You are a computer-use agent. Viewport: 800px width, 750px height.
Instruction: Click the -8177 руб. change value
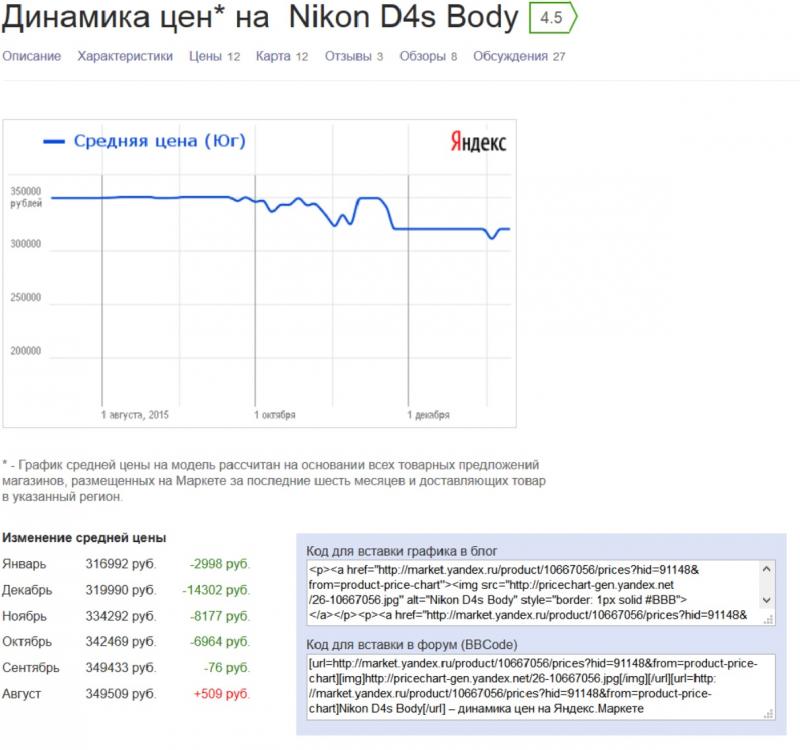219,616
